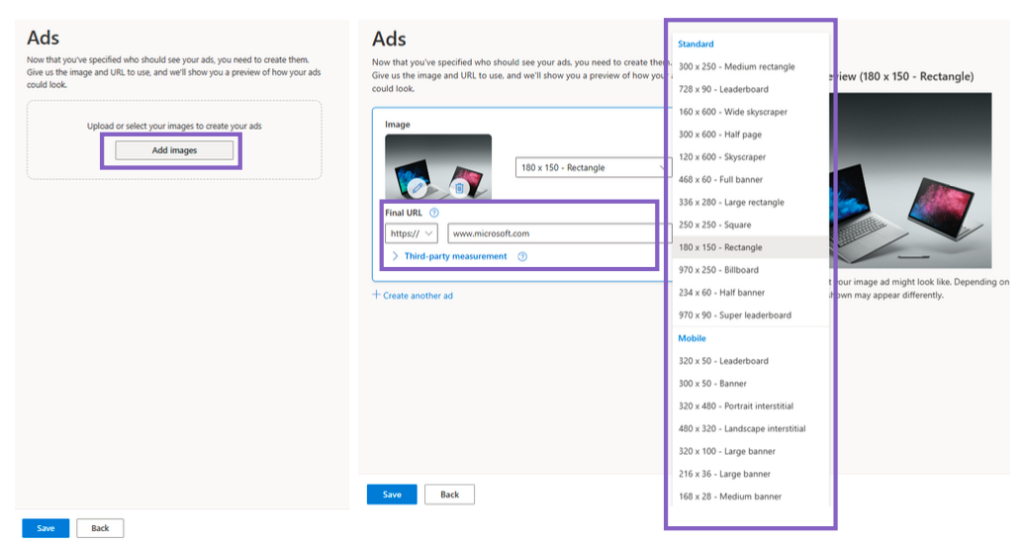Choose 300 x 50 - Banner mobile size
The image size is (1024, 544).
[712, 383]
